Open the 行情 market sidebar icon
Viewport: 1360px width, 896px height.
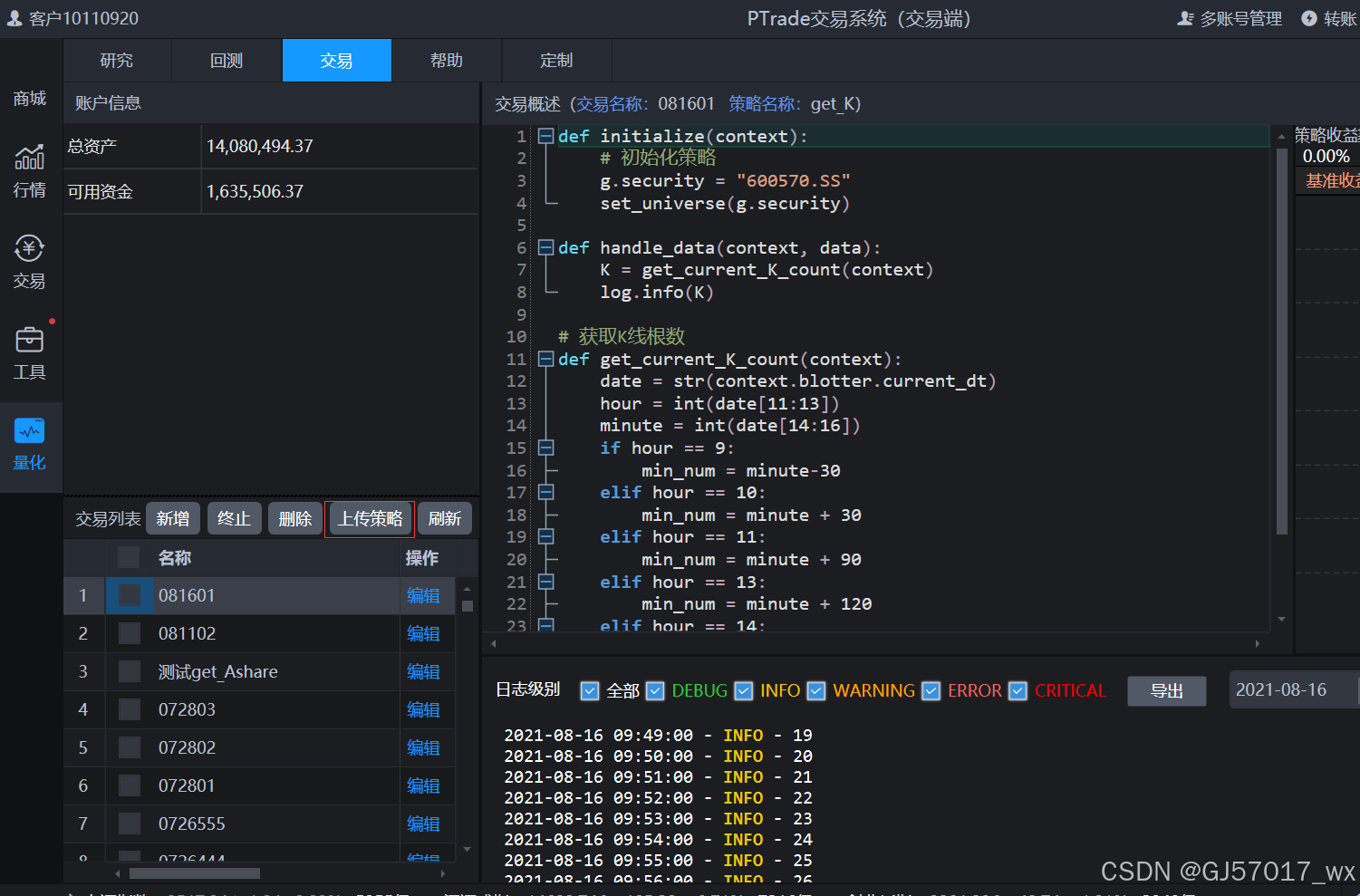pos(29,170)
